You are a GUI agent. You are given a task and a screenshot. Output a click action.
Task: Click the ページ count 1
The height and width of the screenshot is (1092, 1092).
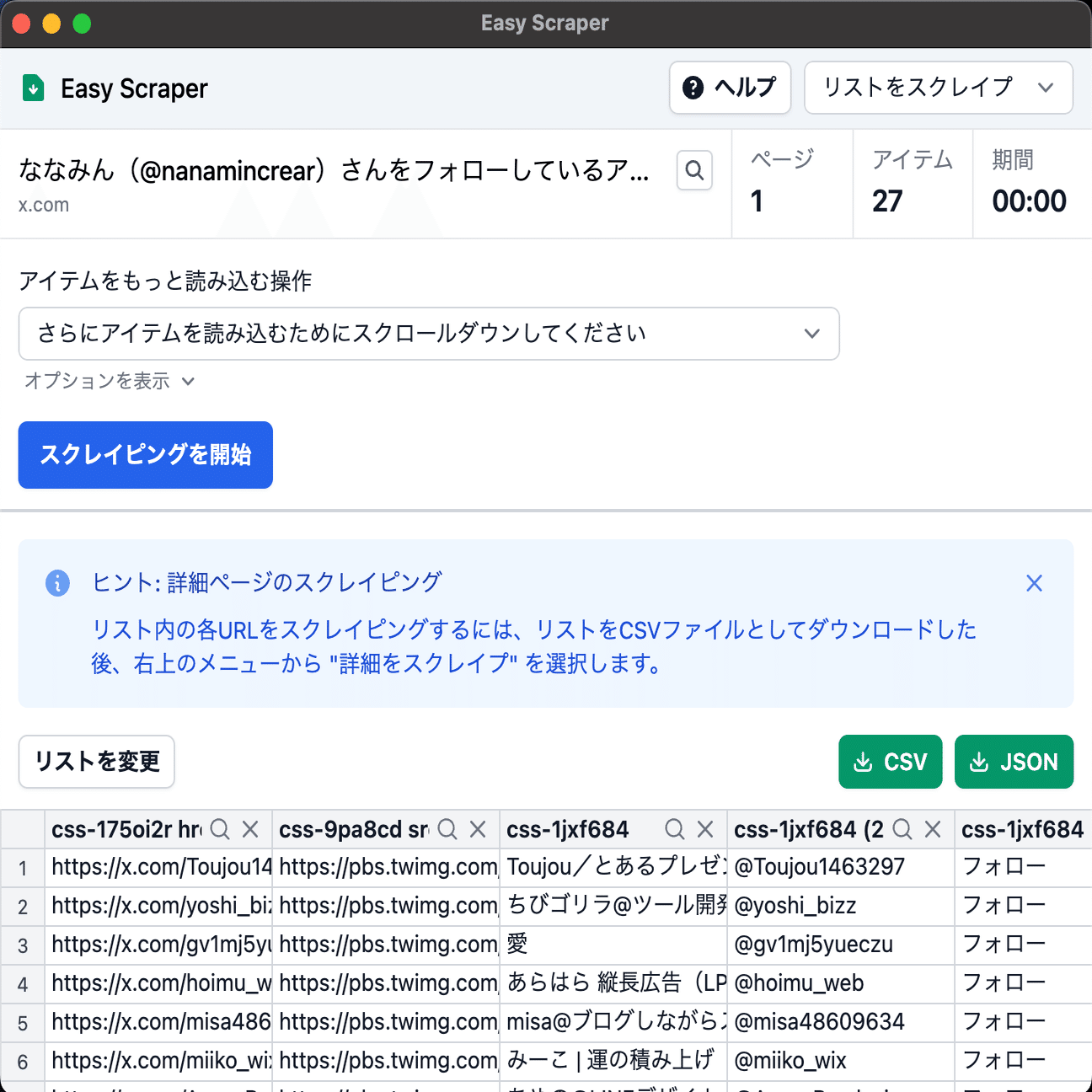pyautogui.click(x=757, y=201)
